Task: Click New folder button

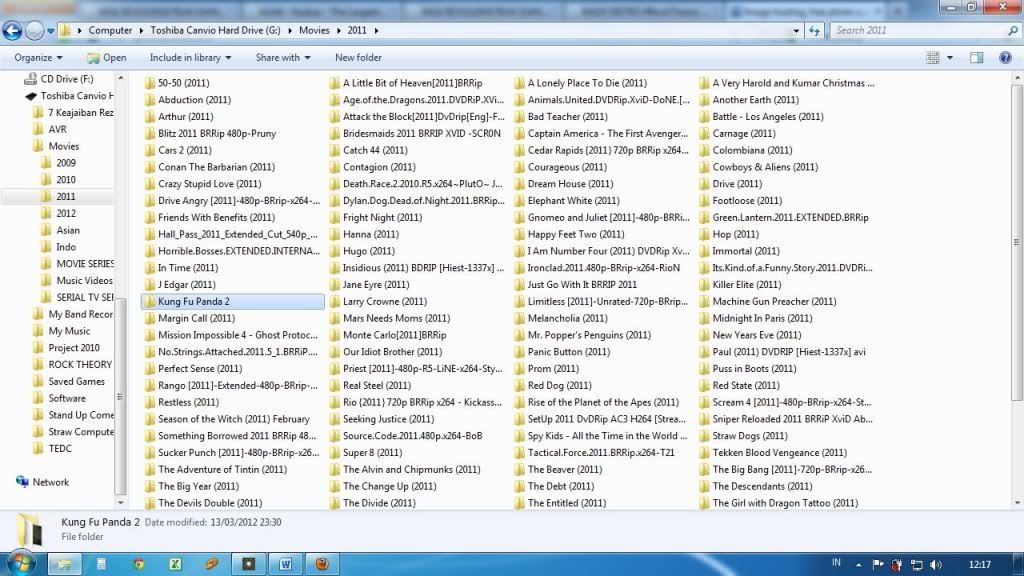Action: pos(358,57)
